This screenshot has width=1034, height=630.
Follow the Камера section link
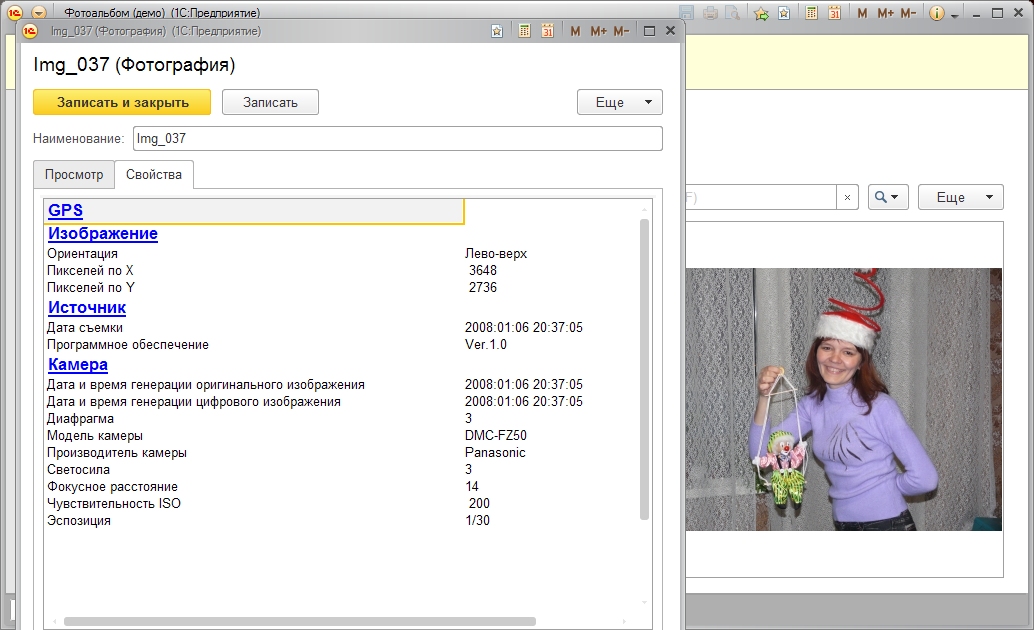[78, 365]
